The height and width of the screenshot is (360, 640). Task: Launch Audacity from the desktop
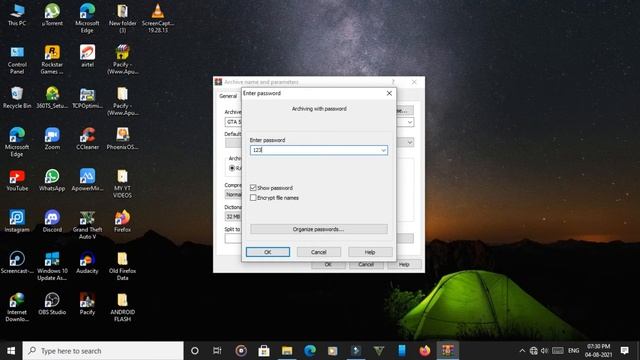[87, 263]
